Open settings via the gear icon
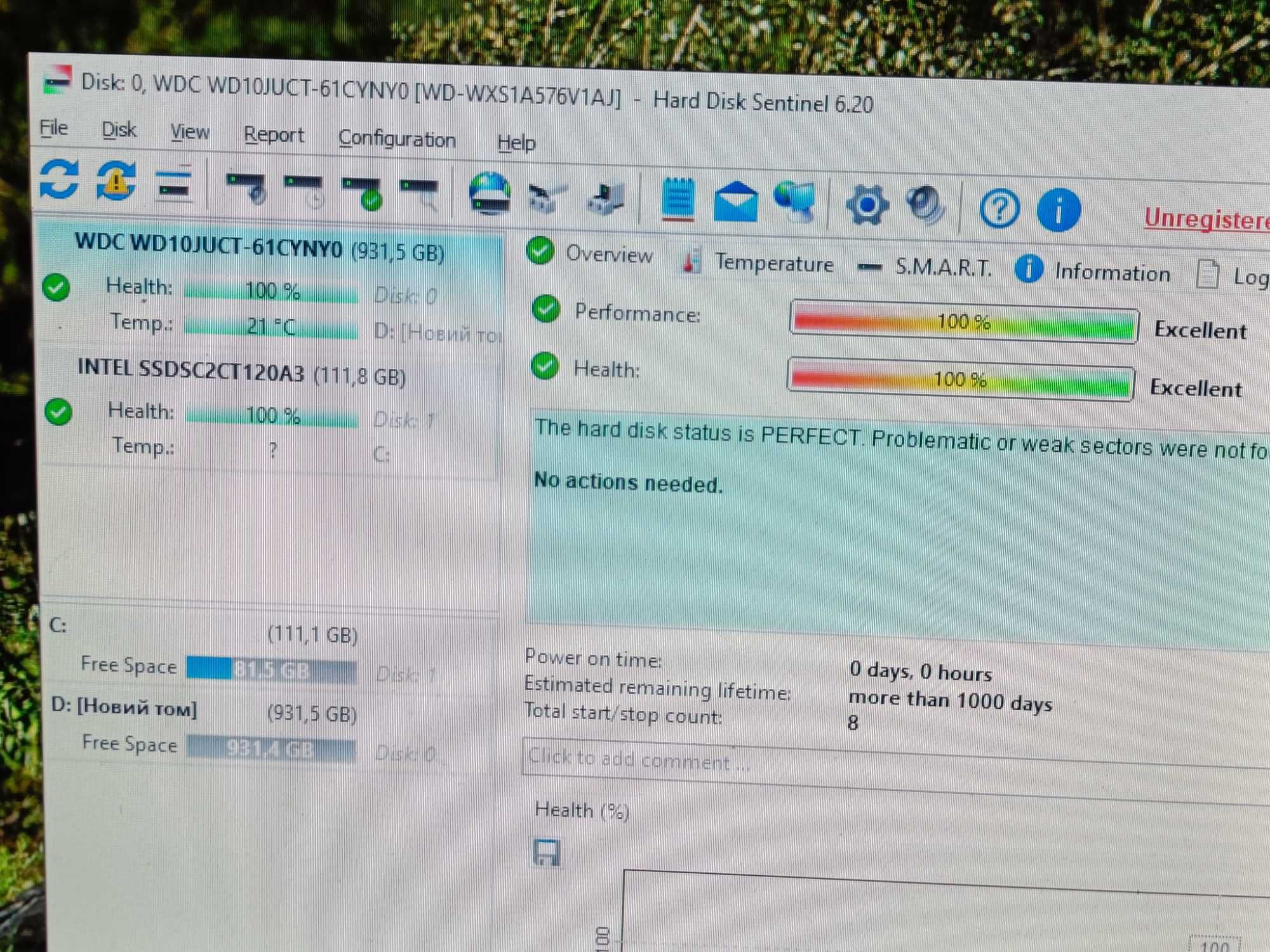1270x952 pixels. [x=867, y=205]
